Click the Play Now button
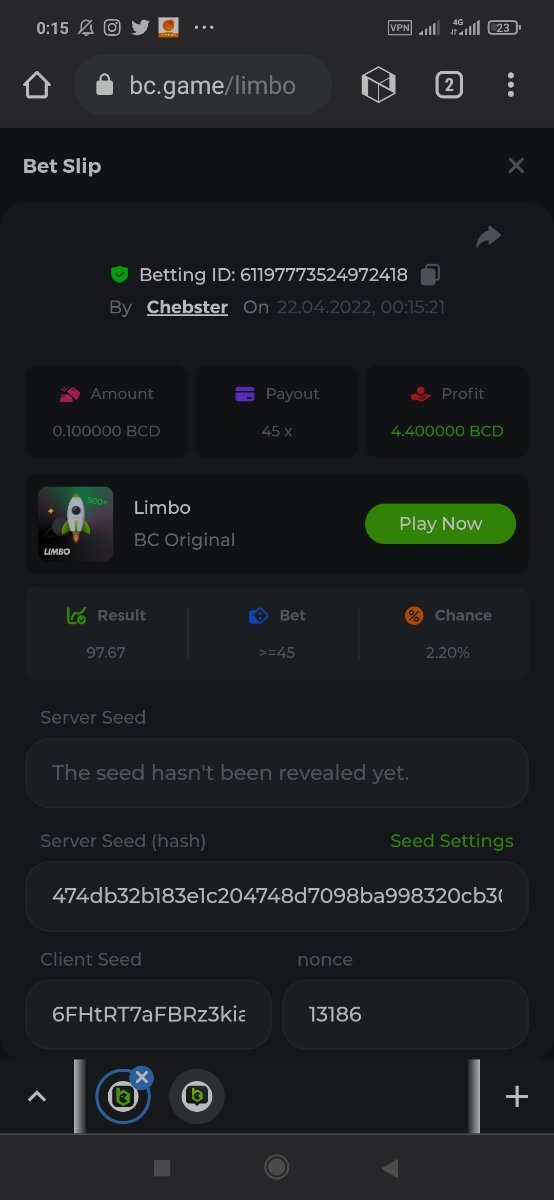554x1200 pixels. point(440,524)
